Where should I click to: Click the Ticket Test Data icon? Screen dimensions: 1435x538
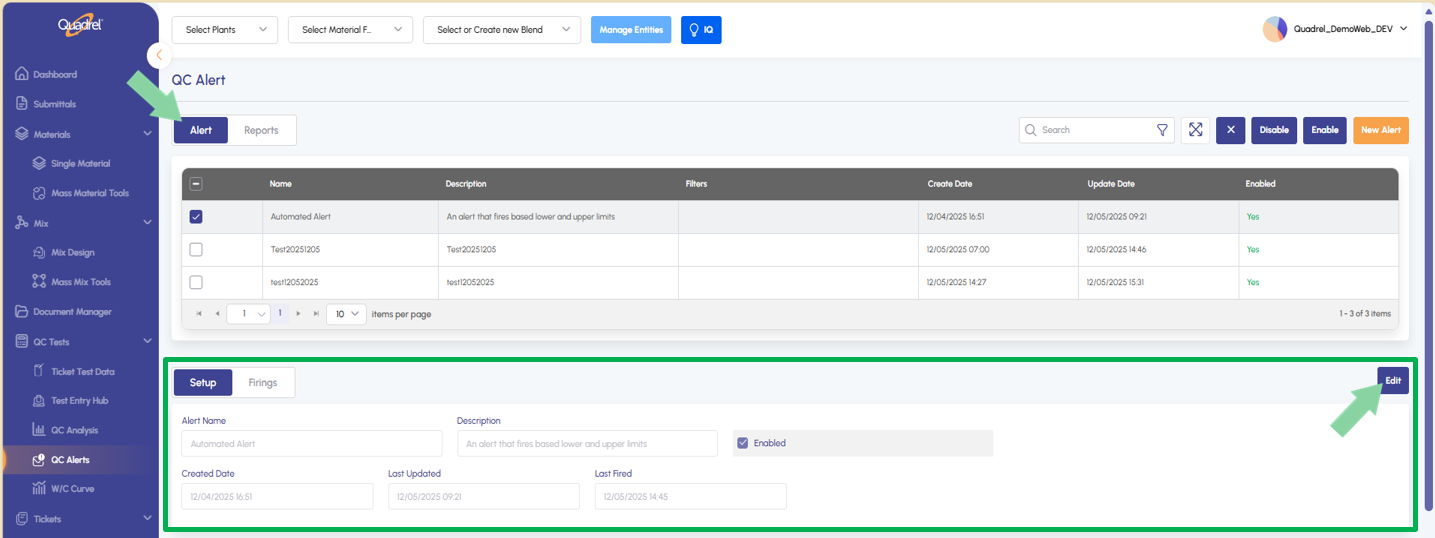pos(39,371)
